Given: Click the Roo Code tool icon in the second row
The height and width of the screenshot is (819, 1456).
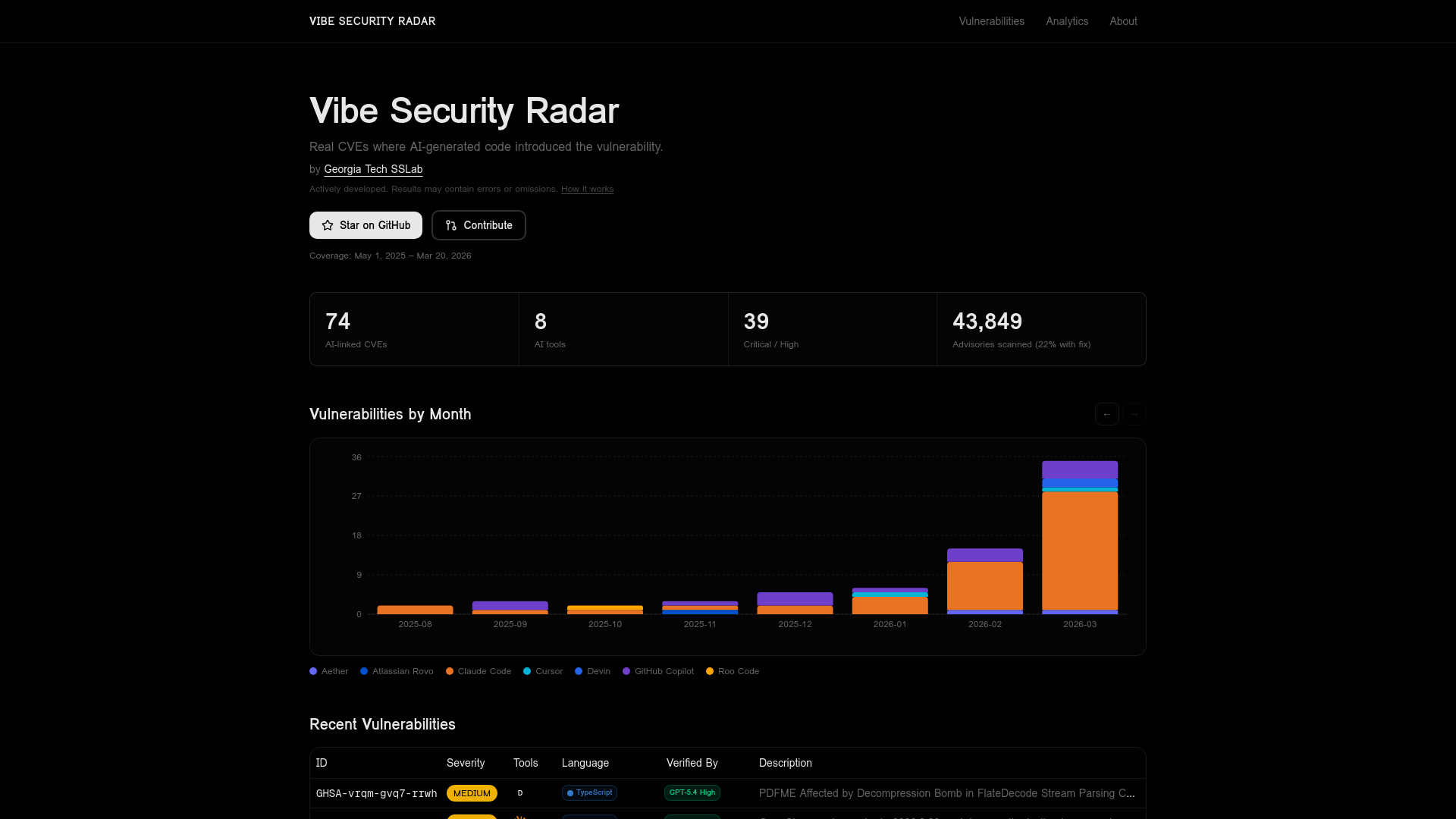Looking at the screenshot, I should [520, 817].
